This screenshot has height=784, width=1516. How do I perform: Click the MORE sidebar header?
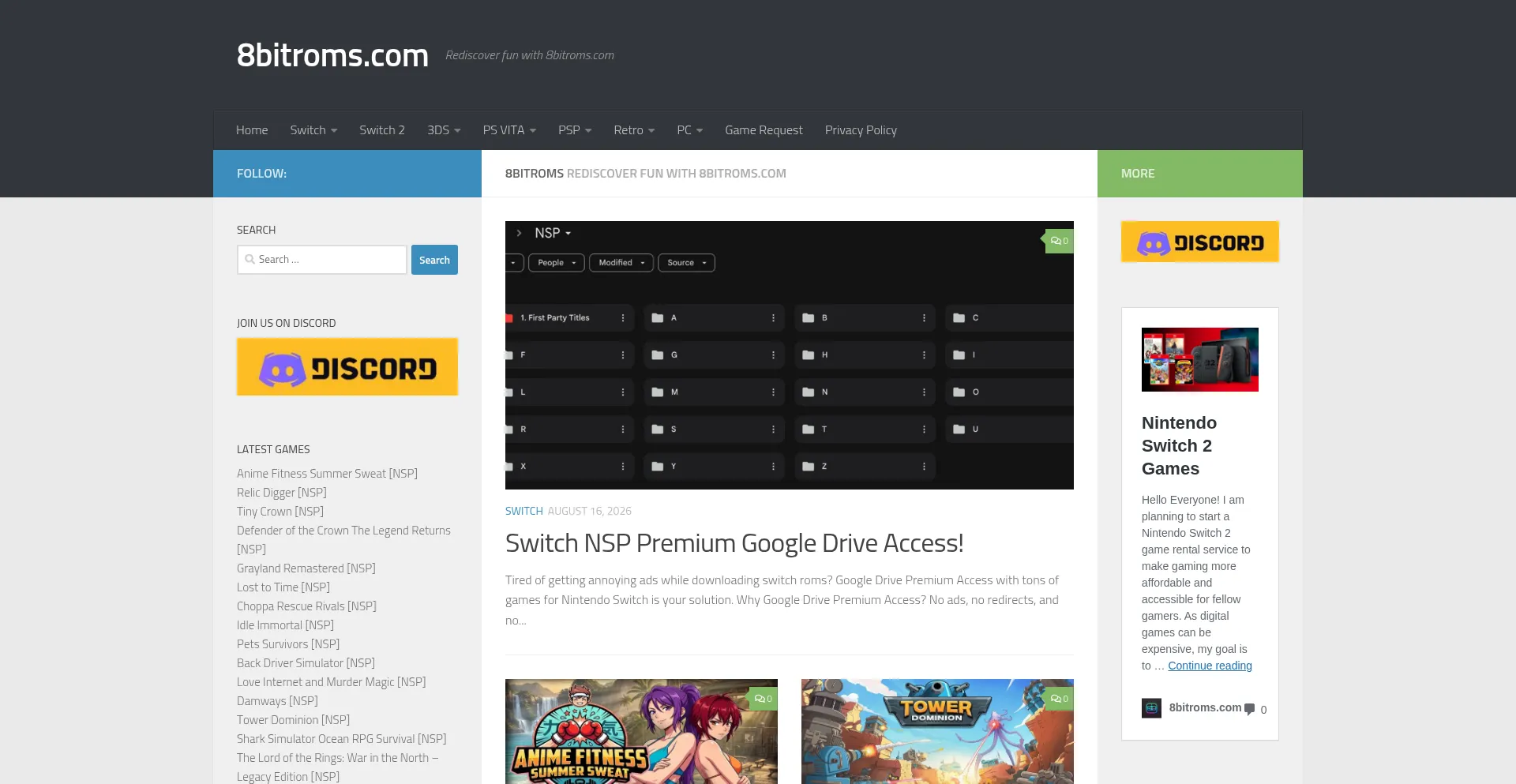(1138, 174)
